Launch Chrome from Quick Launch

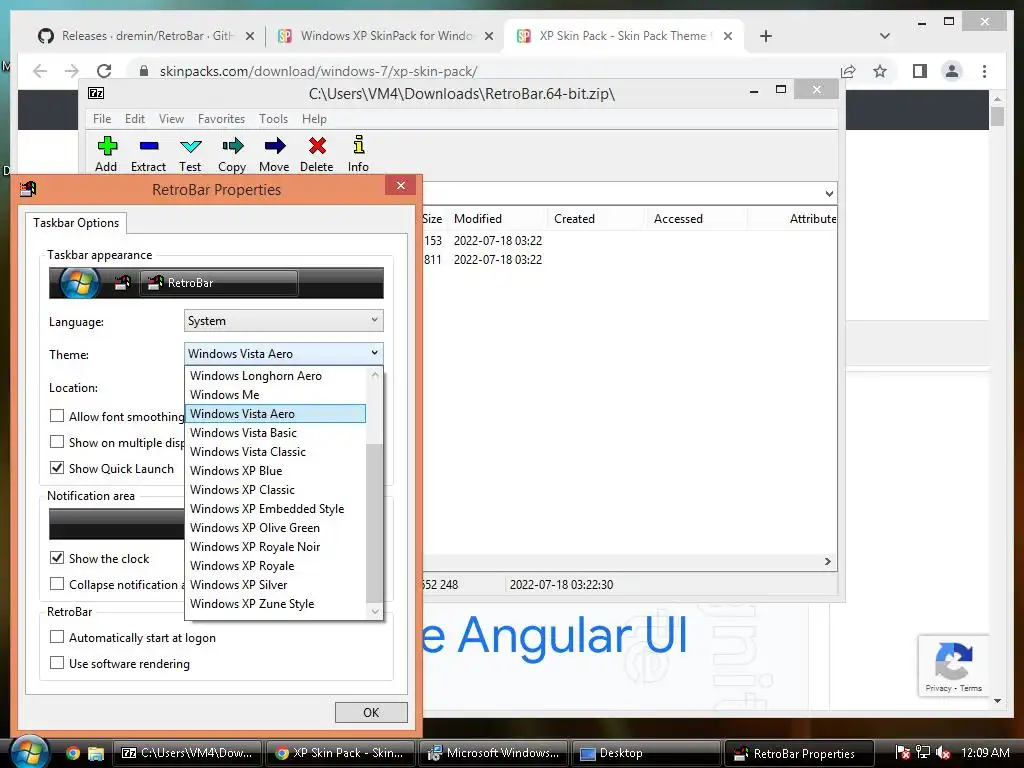pyautogui.click(x=72, y=753)
